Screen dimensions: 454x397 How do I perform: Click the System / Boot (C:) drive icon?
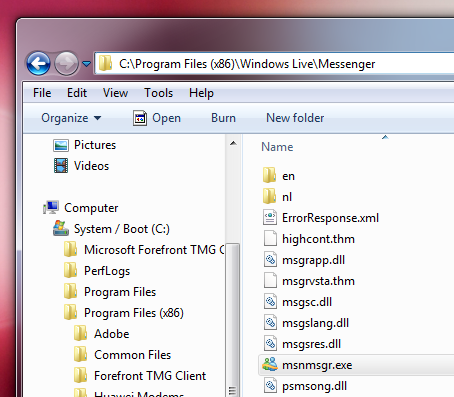click(61, 228)
